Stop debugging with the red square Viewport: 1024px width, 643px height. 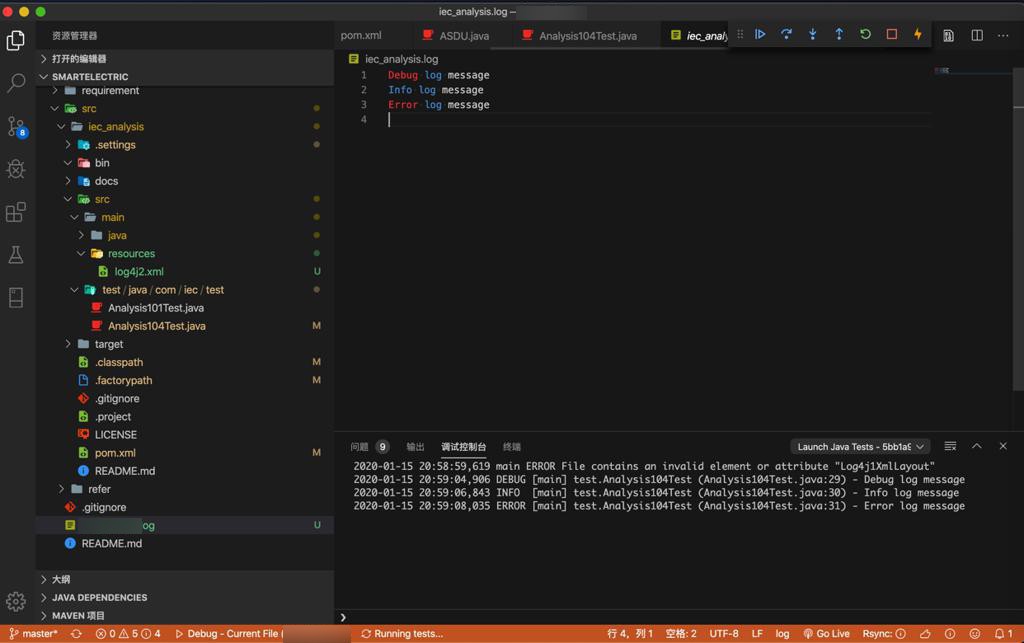point(891,35)
